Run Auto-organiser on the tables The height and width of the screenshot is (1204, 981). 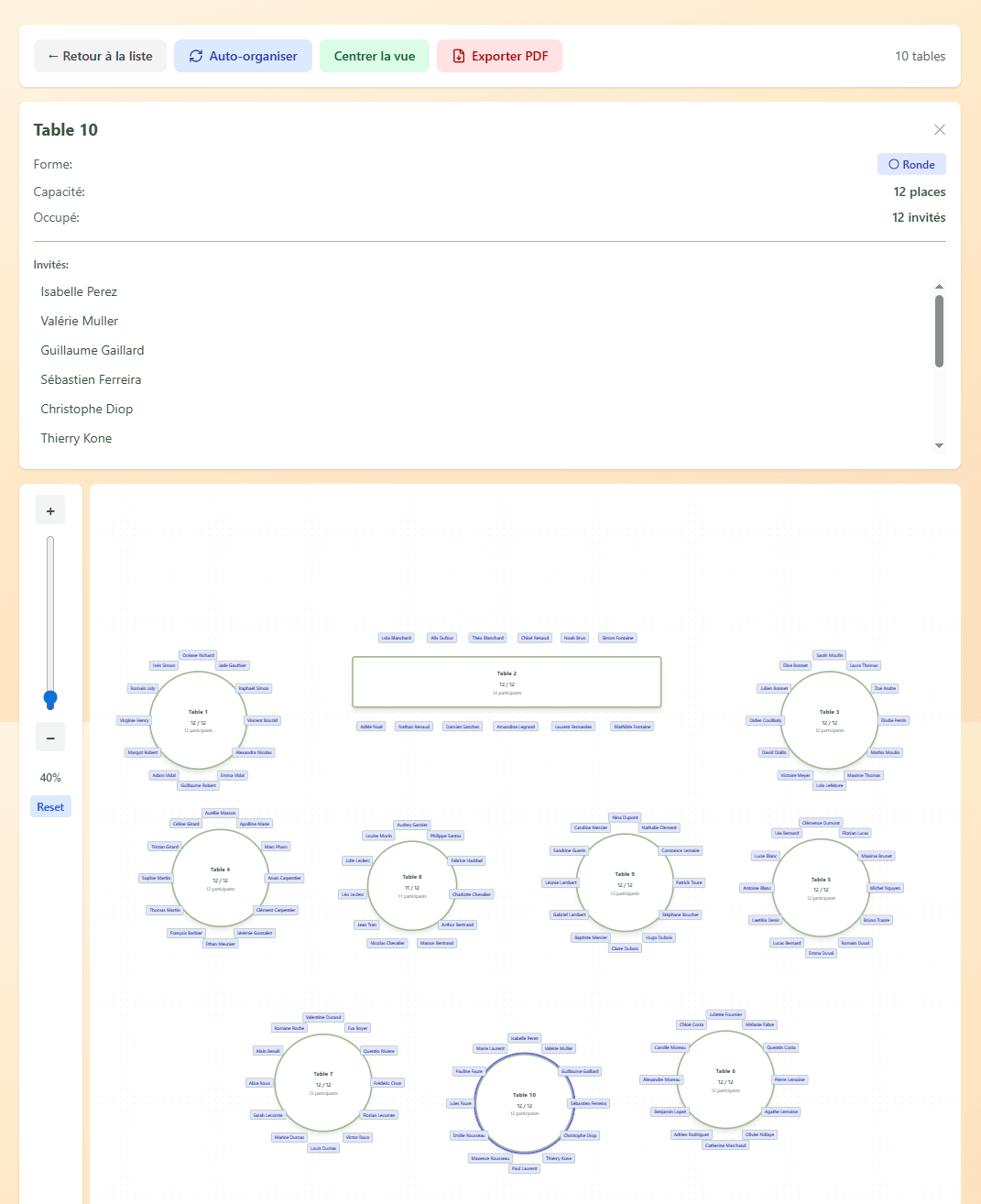243,56
